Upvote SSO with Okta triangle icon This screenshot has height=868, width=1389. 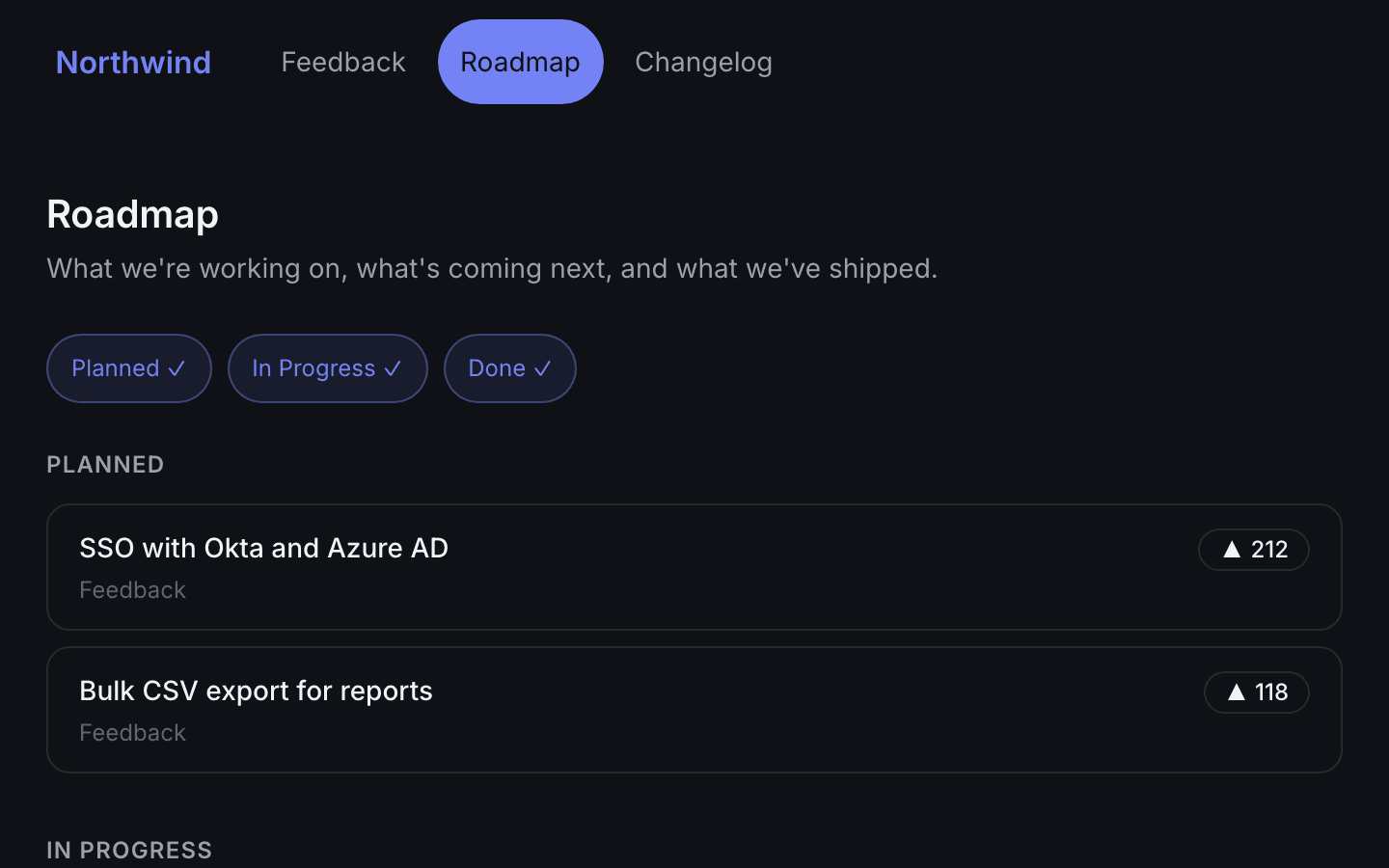pyautogui.click(x=1232, y=550)
